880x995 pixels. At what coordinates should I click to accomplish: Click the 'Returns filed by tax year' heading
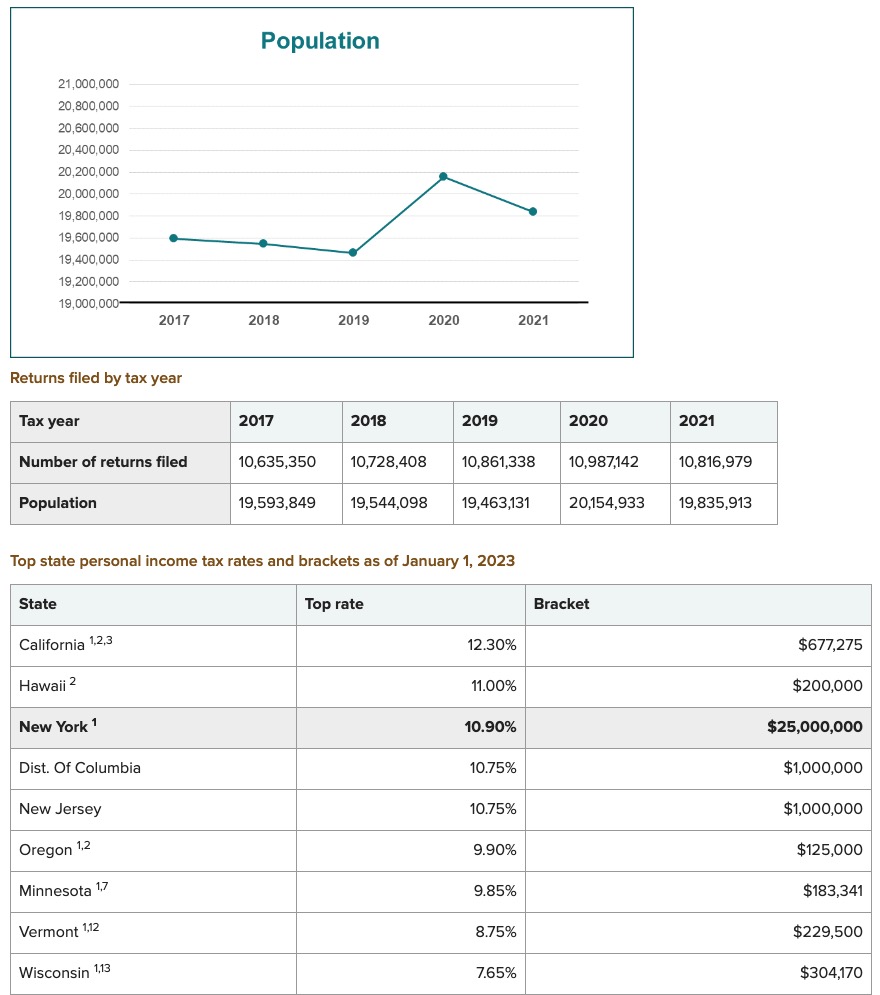[96, 378]
